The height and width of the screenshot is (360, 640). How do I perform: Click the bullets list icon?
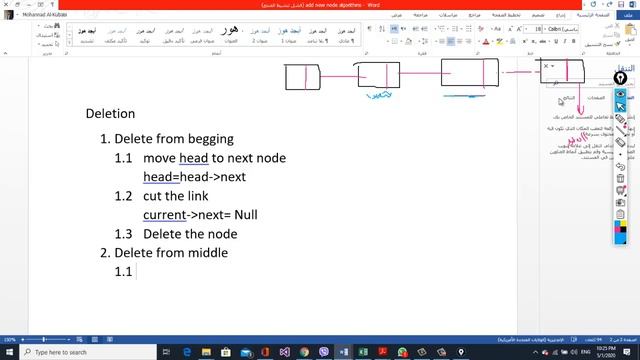(468, 29)
